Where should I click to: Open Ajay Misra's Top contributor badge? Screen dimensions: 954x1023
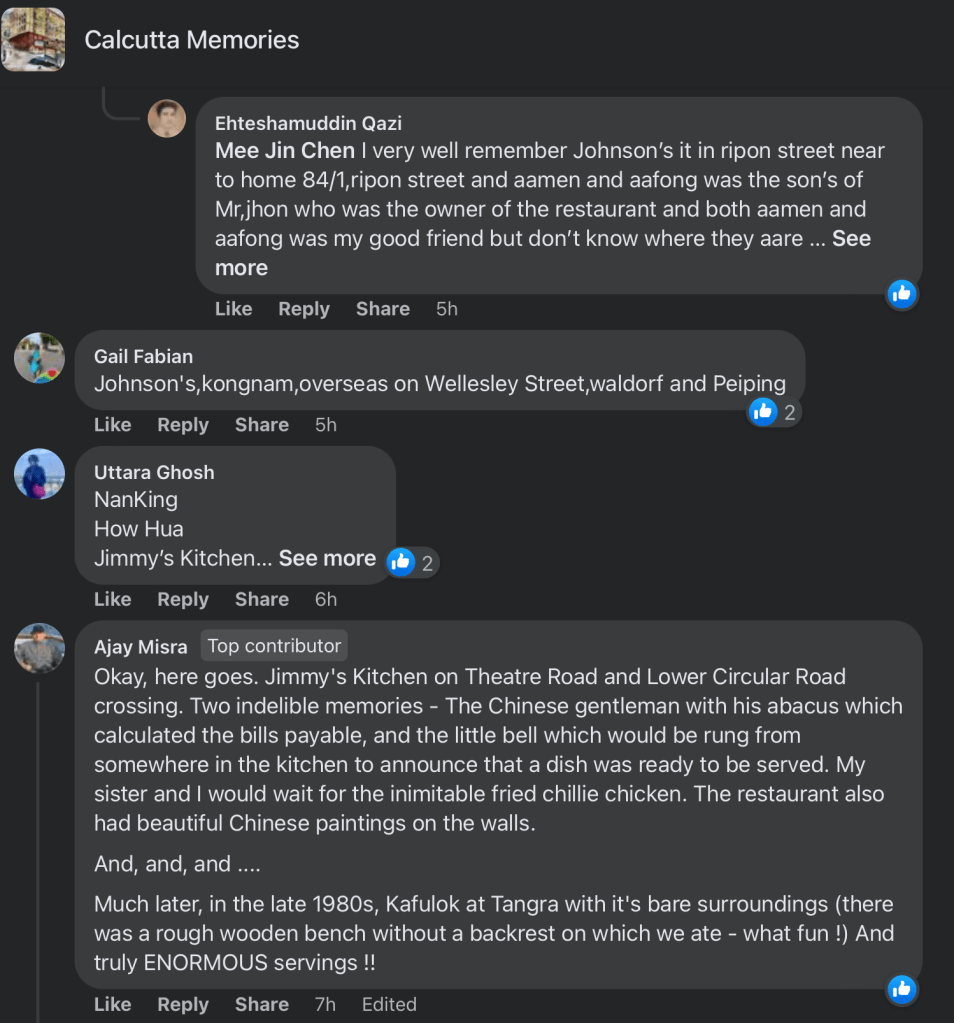273,646
